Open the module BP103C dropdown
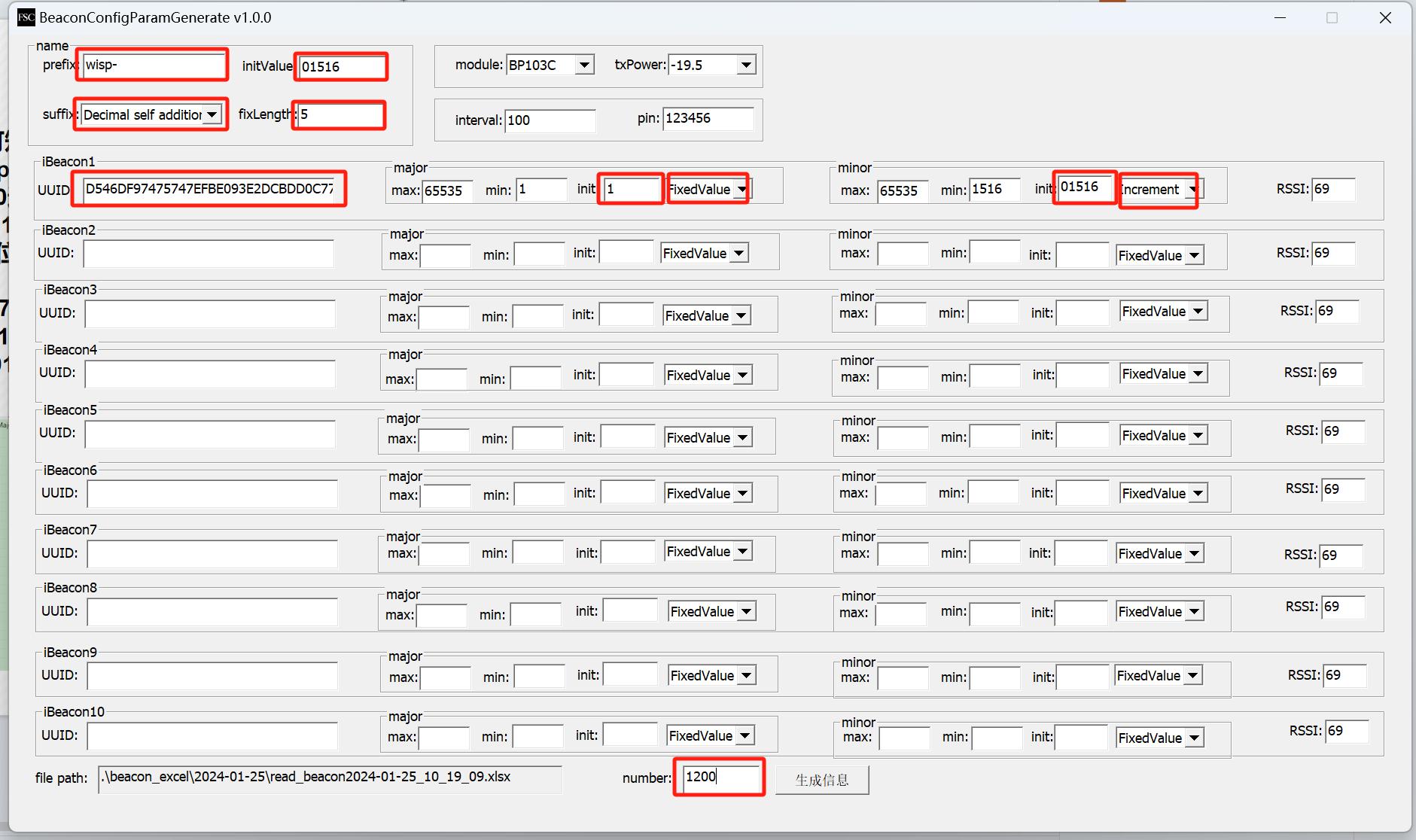 click(584, 65)
